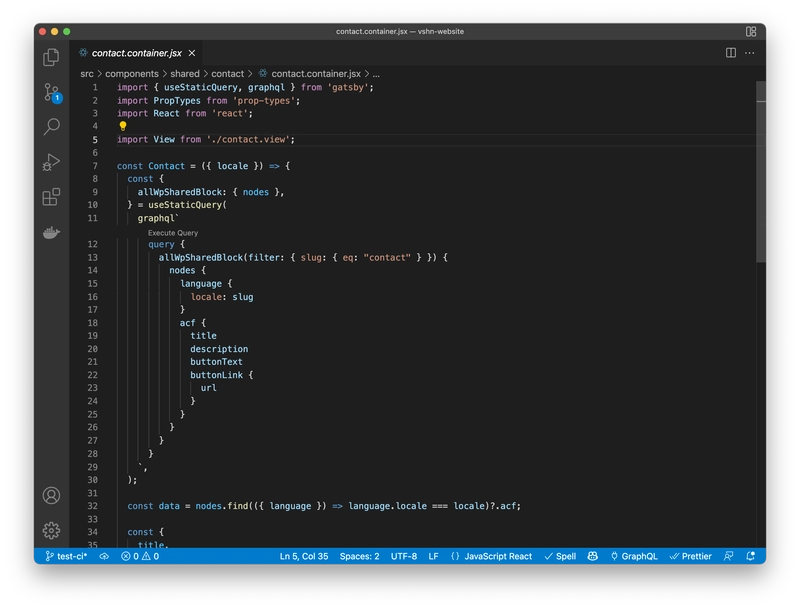Image resolution: width=800 pixels, height=609 pixels.
Task: Open Run and Debug panel icon
Action: coord(51,162)
